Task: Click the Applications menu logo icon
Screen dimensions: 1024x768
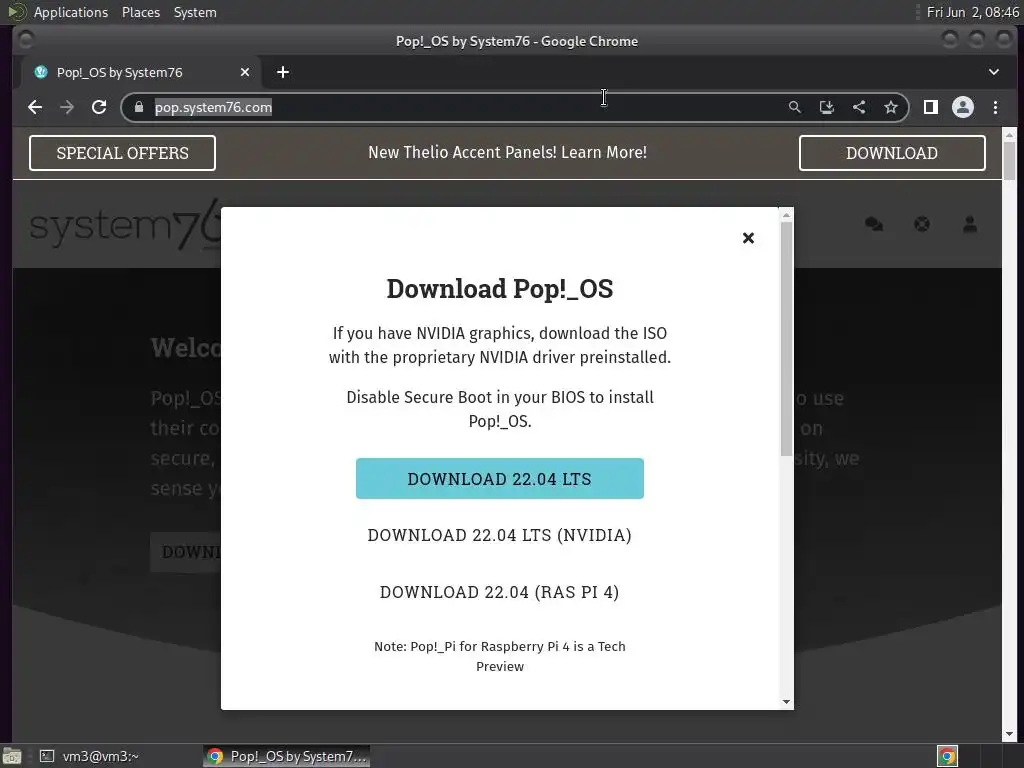Action: tap(17, 12)
